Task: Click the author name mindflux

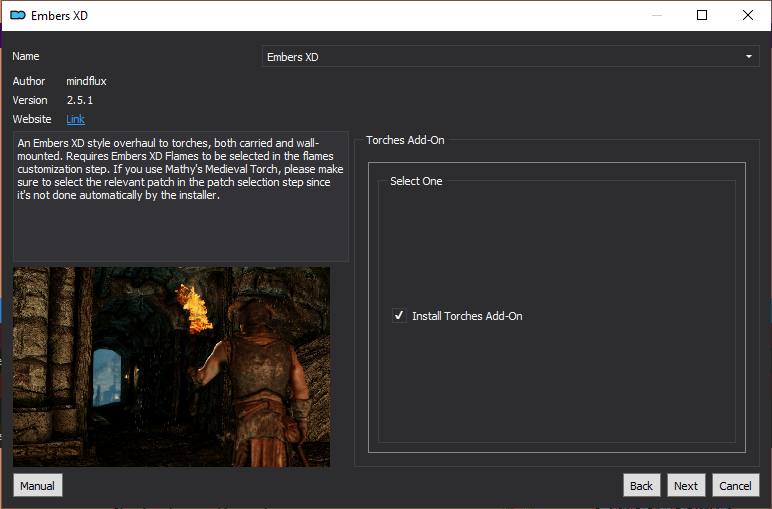Action: click(x=86, y=81)
